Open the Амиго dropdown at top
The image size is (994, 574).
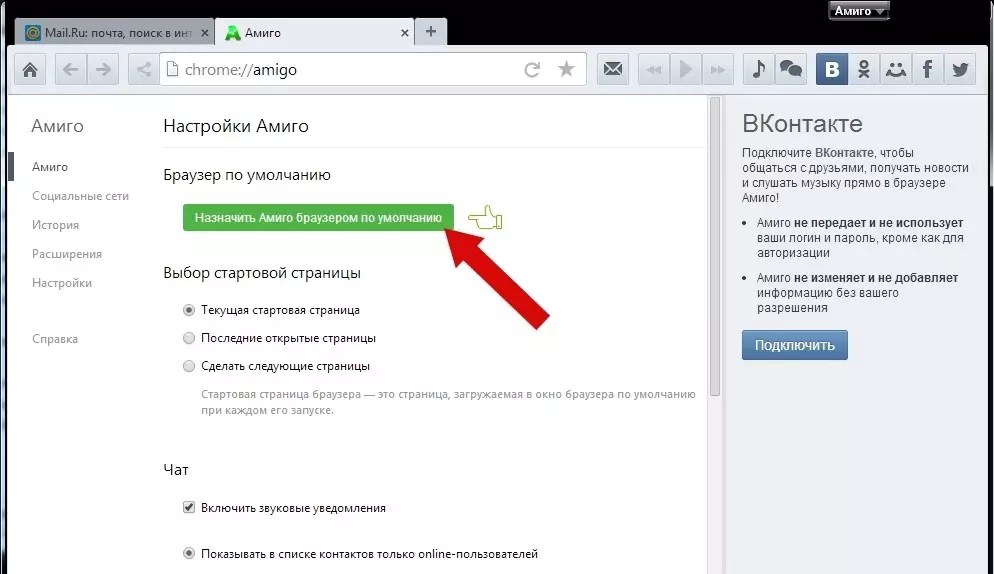click(x=859, y=11)
